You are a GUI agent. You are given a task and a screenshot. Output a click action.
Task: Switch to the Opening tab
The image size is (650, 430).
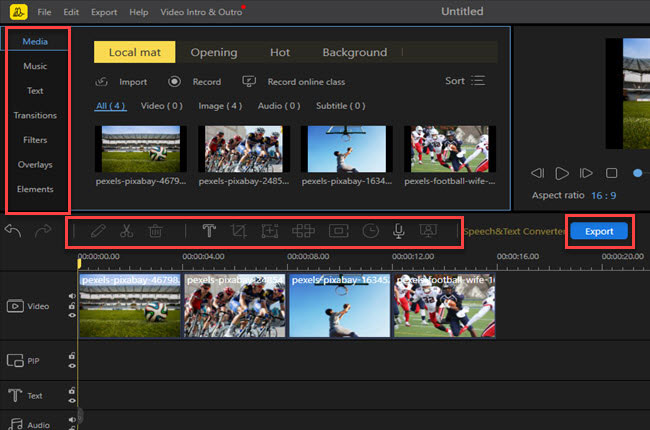(x=214, y=52)
